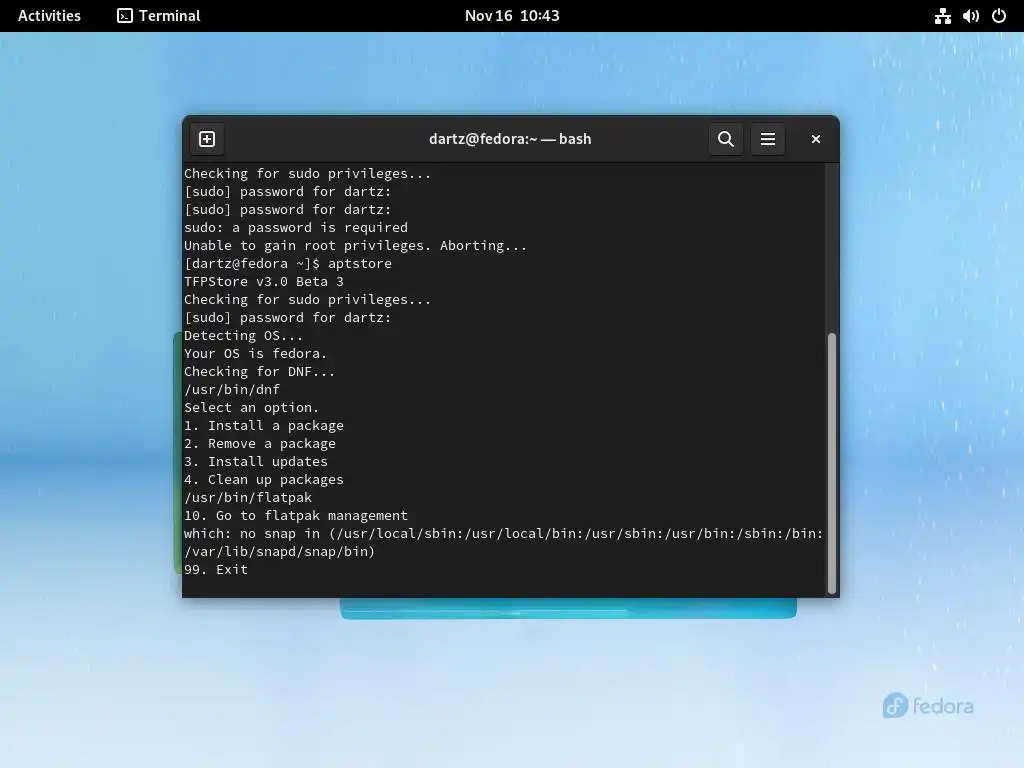This screenshot has width=1024, height=768.
Task: Open a new terminal tab
Action: click(207, 139)
